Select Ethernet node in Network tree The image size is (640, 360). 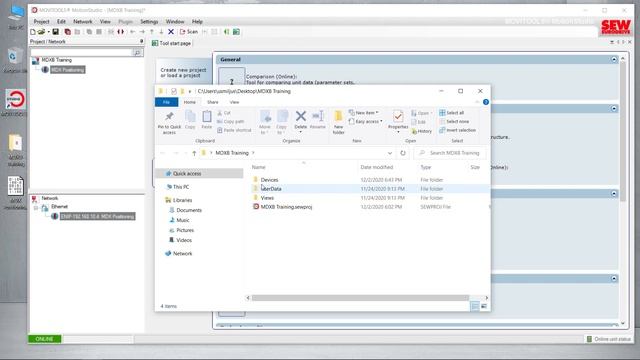(x=60, y=207)
